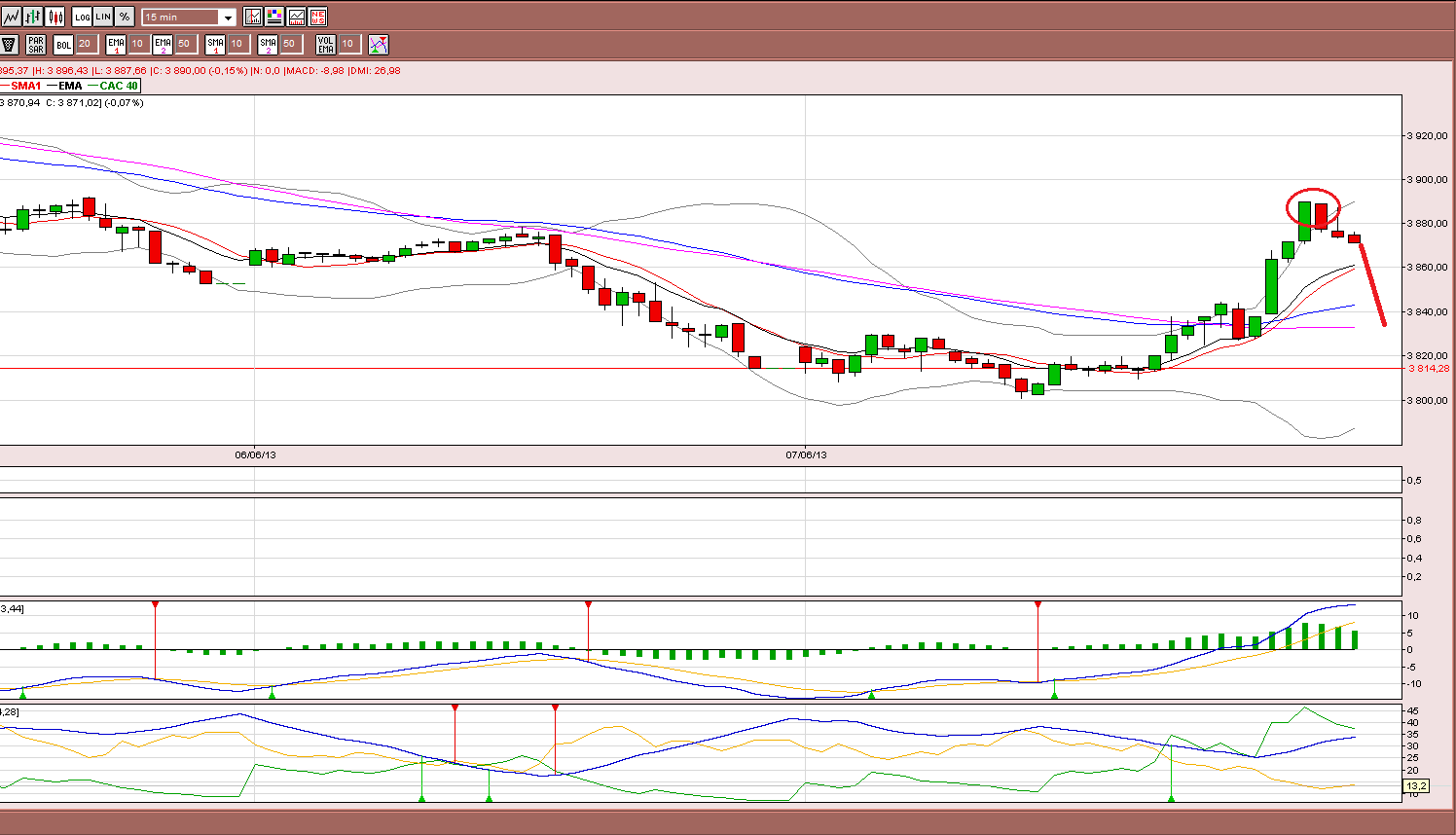Click the basket icon left of PAR SAR
This screenshot has height=835, width=1456.
[x=10, y=44]
